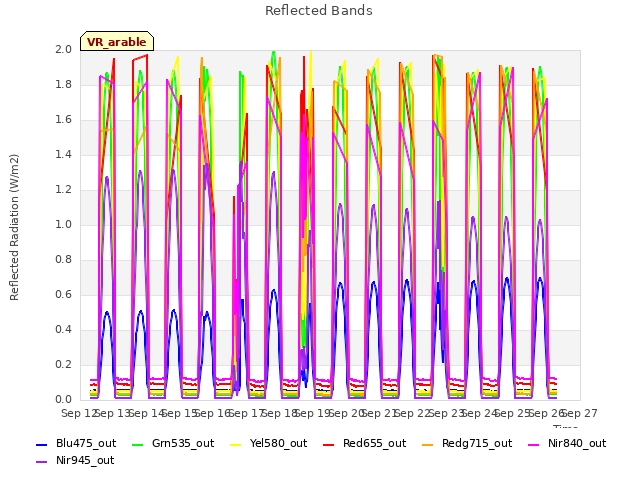Click the 2.0 y-axis tick label
The image size is (640, 480).
[x=63, y=50]
